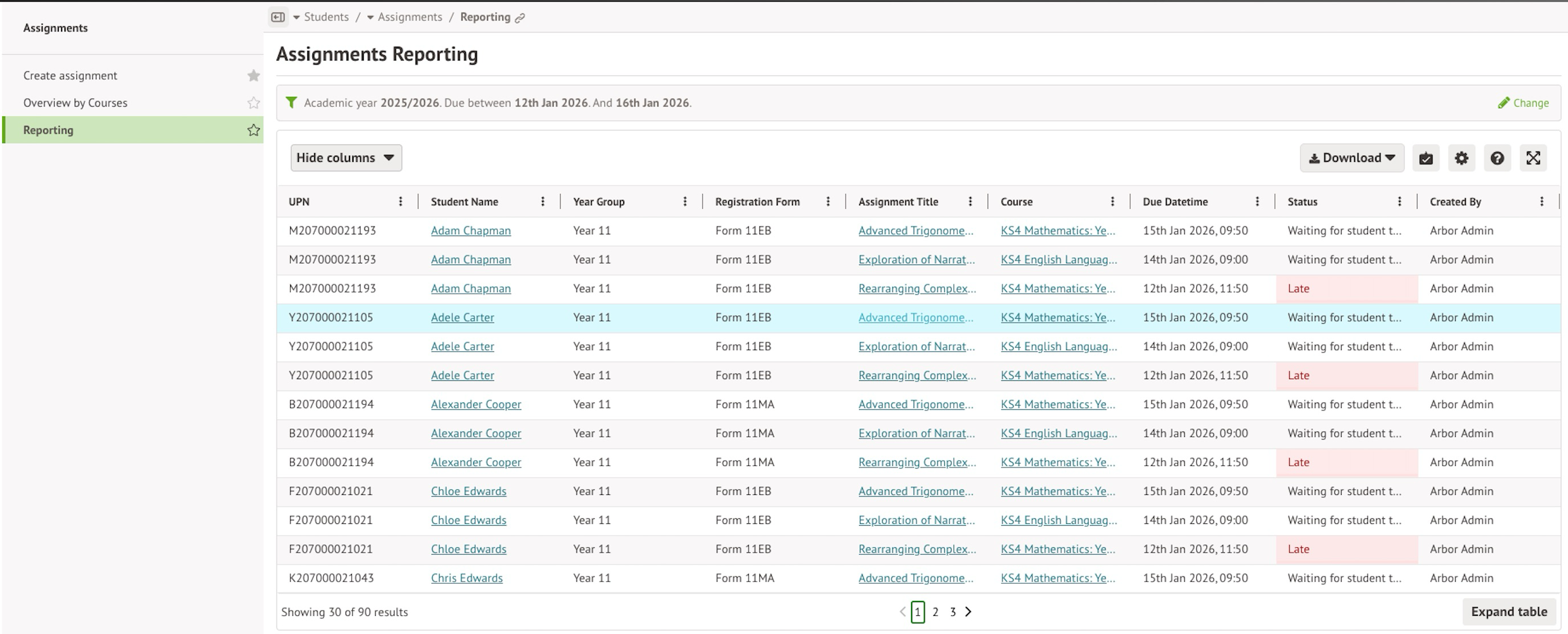
Task: Click the bulk action checkmark icon
Action: point(1425,158)
